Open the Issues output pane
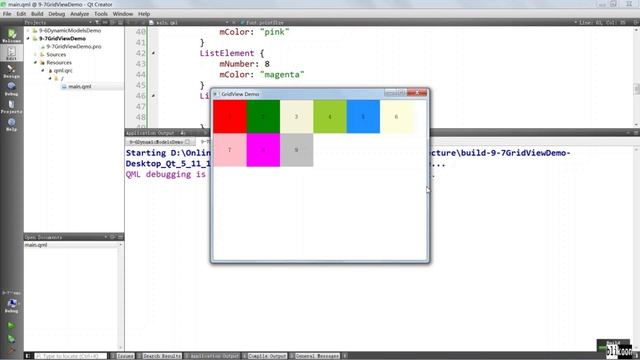The image size is (640, 360). point(122,356)
